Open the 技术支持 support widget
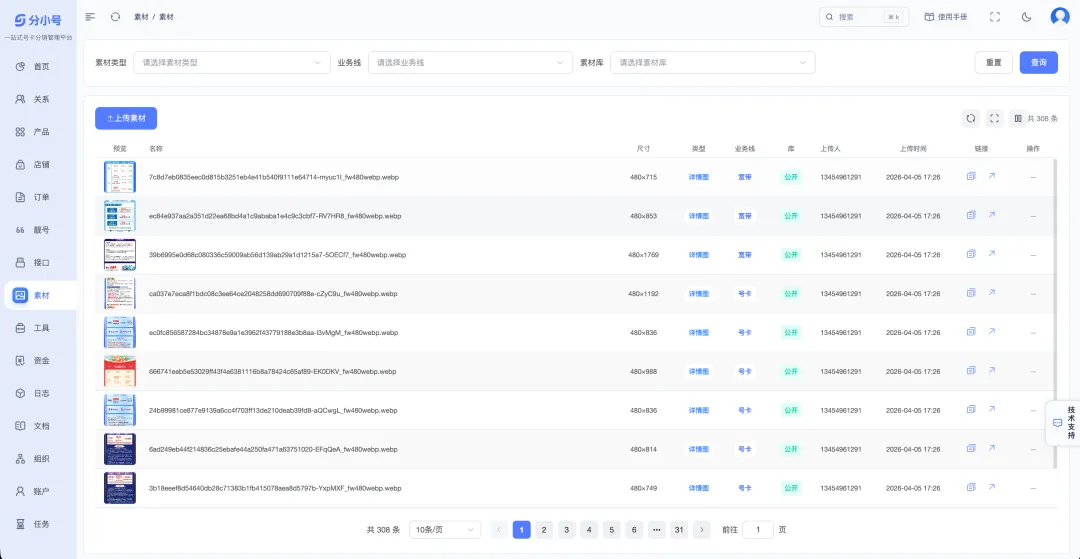The image size is (1080, 559). [x=1063, y=423]
